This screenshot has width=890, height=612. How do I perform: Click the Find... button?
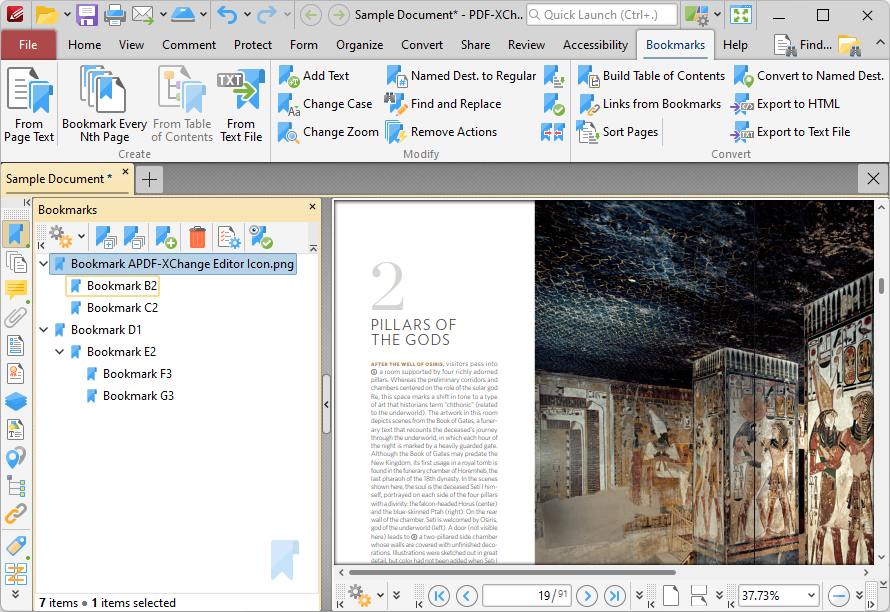tap(804, 45)
